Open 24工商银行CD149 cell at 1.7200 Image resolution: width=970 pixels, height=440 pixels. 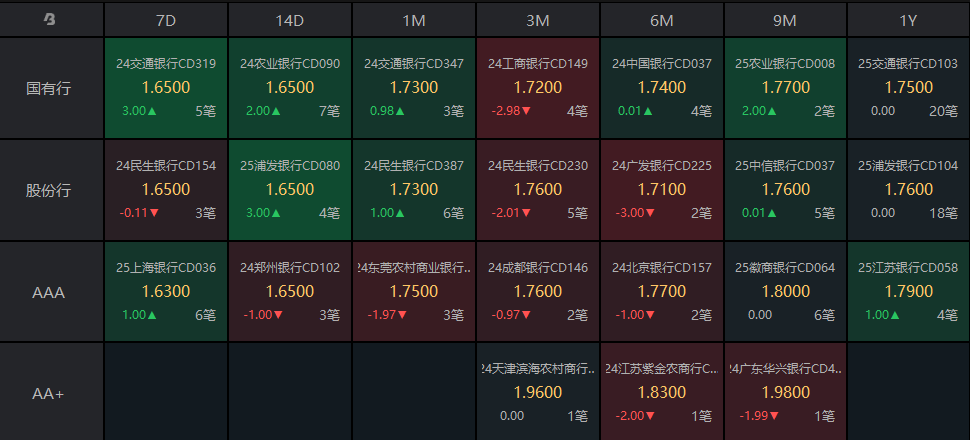point(538,88)
